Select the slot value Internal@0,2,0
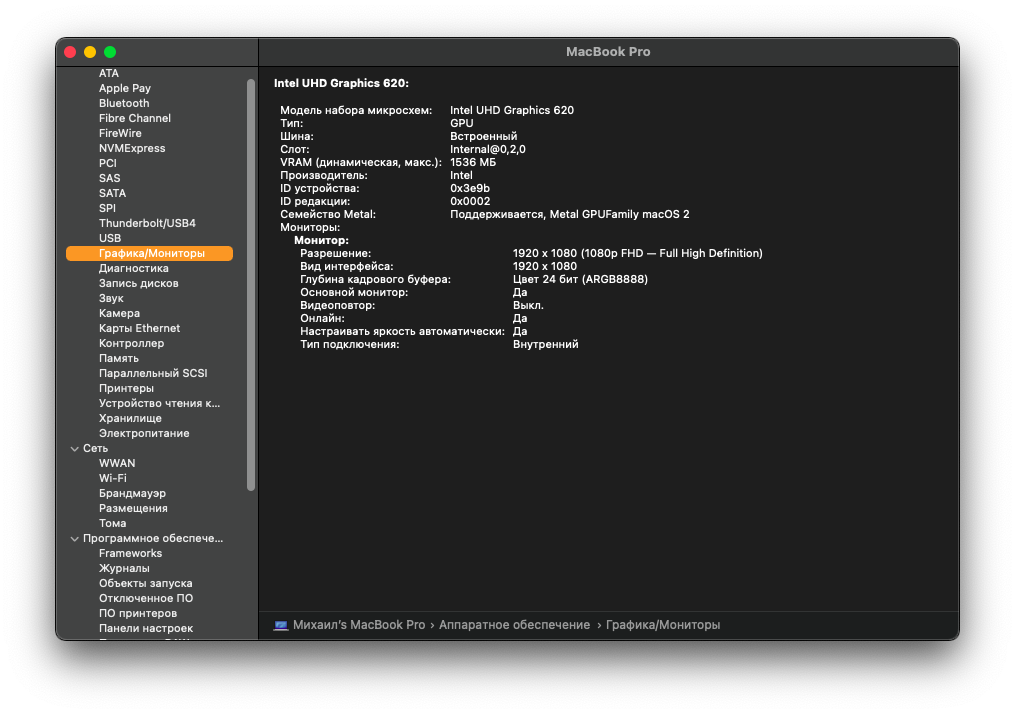This screenshot has height=714, width=1015. (x=488, y=149)
